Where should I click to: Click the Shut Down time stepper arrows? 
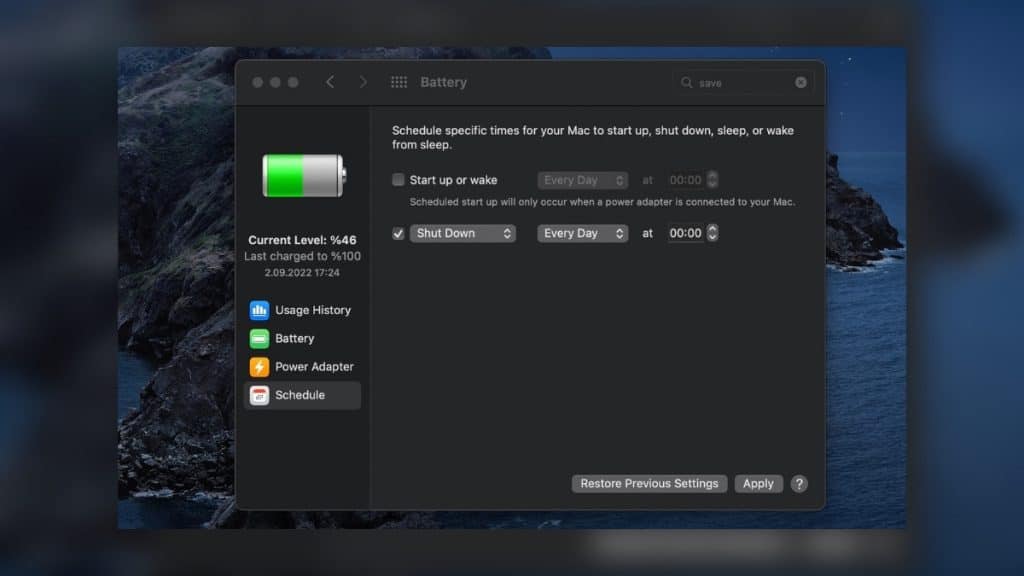click(x=712, y=233)
